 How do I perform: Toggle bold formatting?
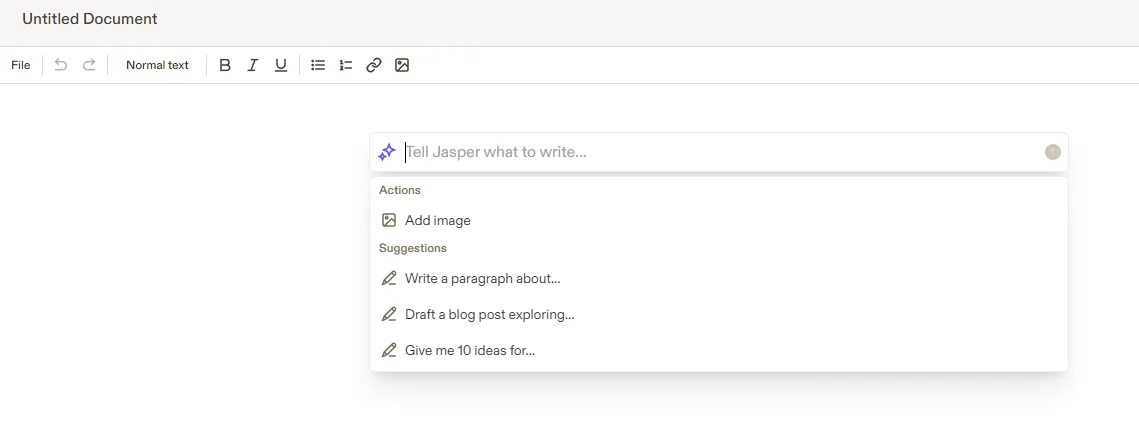[225, 65]
